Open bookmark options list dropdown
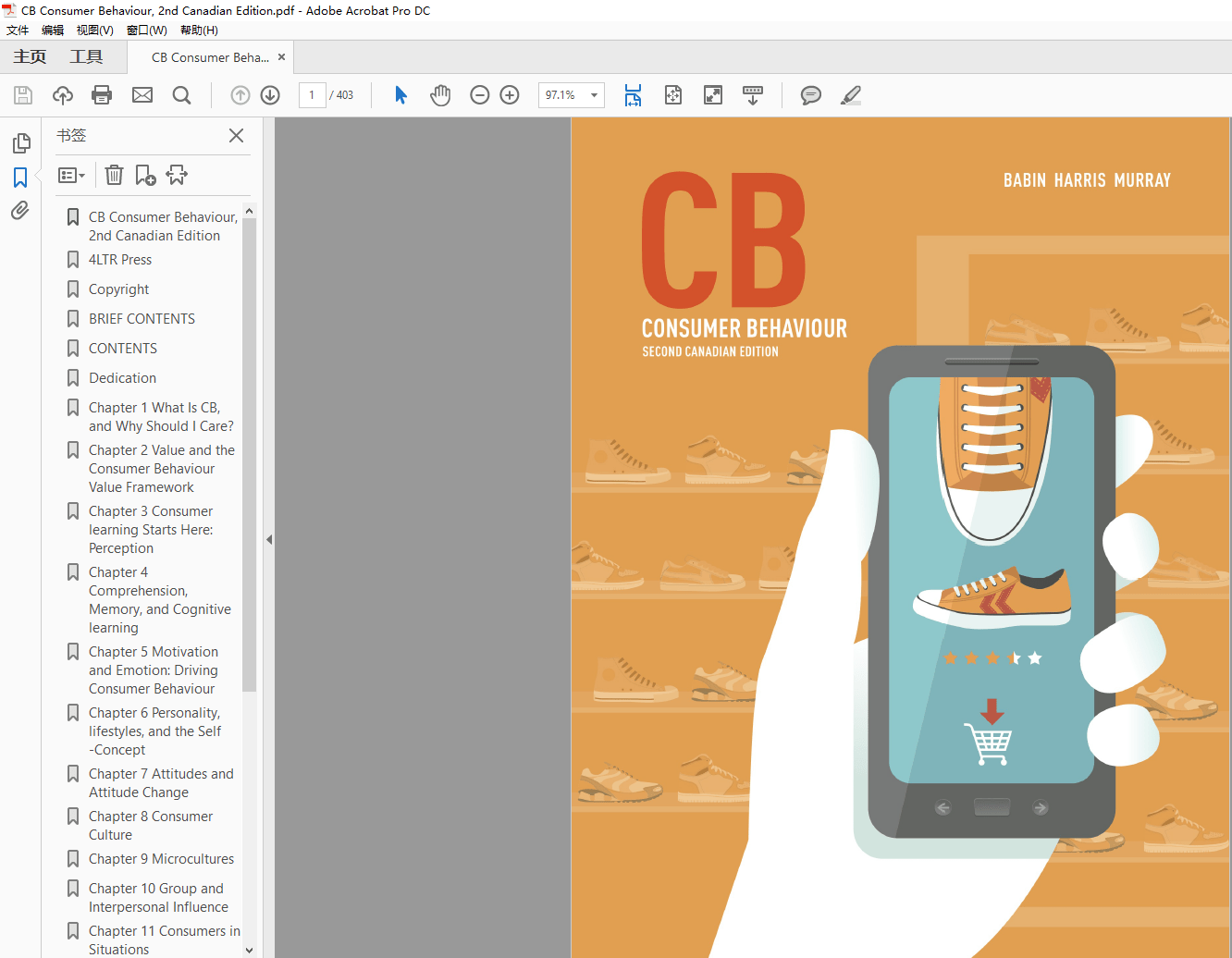The height and width of the screenshot is (958, 1232). point(71,175)
